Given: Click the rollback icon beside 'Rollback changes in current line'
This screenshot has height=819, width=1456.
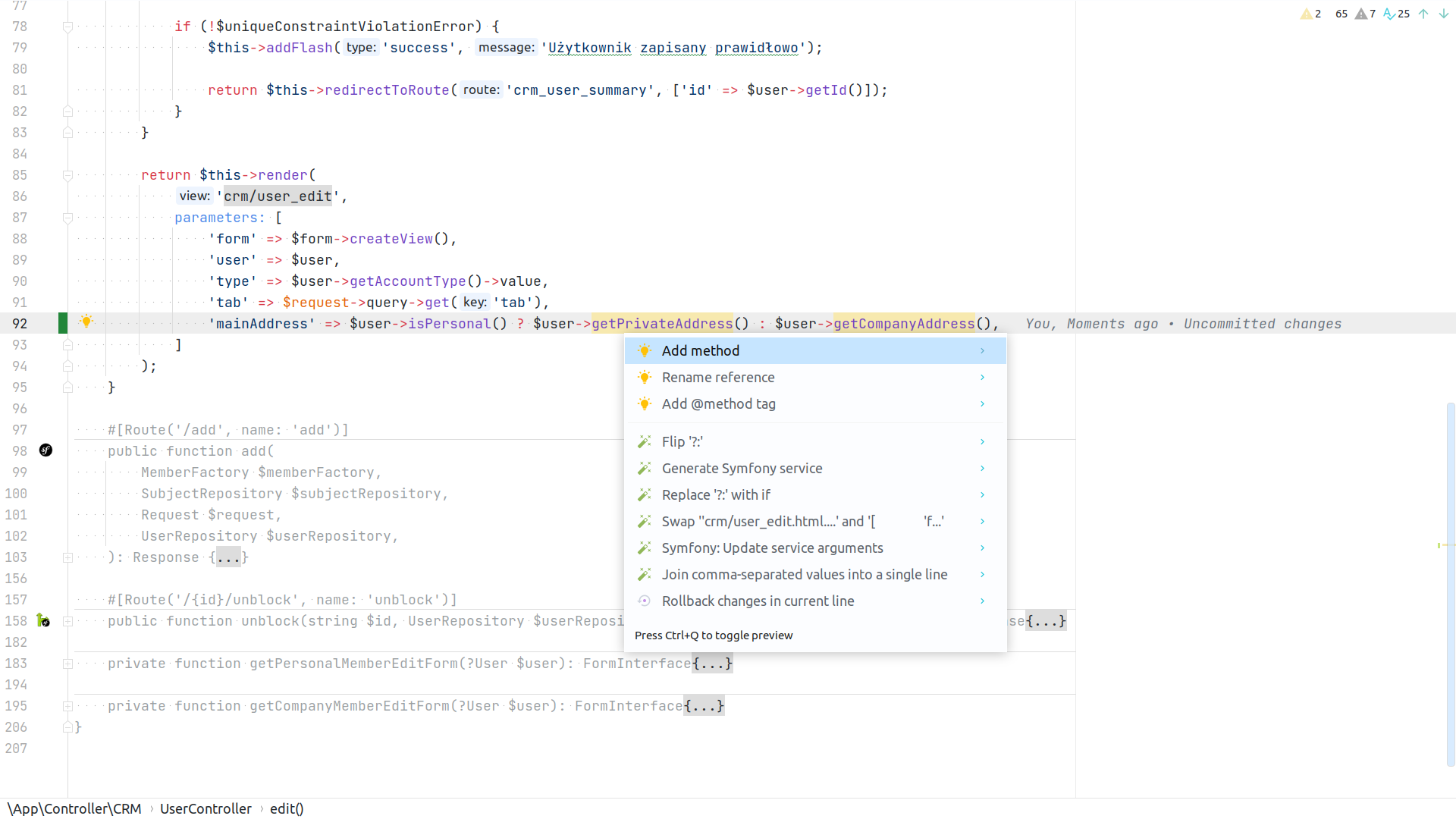Looking at the screenshot, I should pos(645,601).
